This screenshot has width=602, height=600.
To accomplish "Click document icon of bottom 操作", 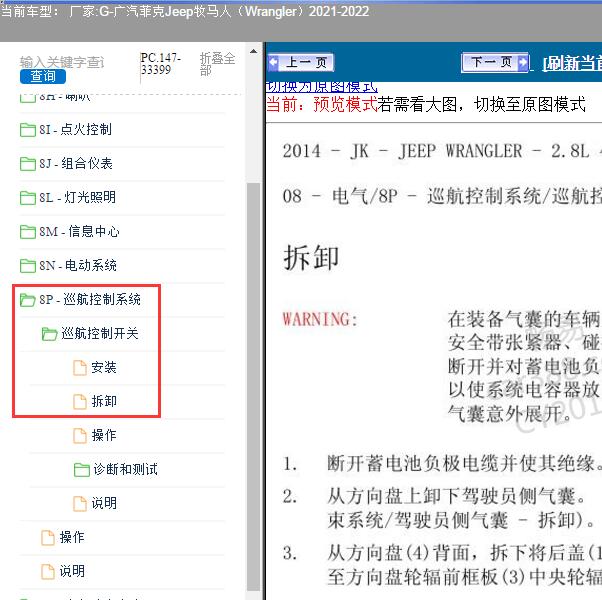I will click(48, 537).
